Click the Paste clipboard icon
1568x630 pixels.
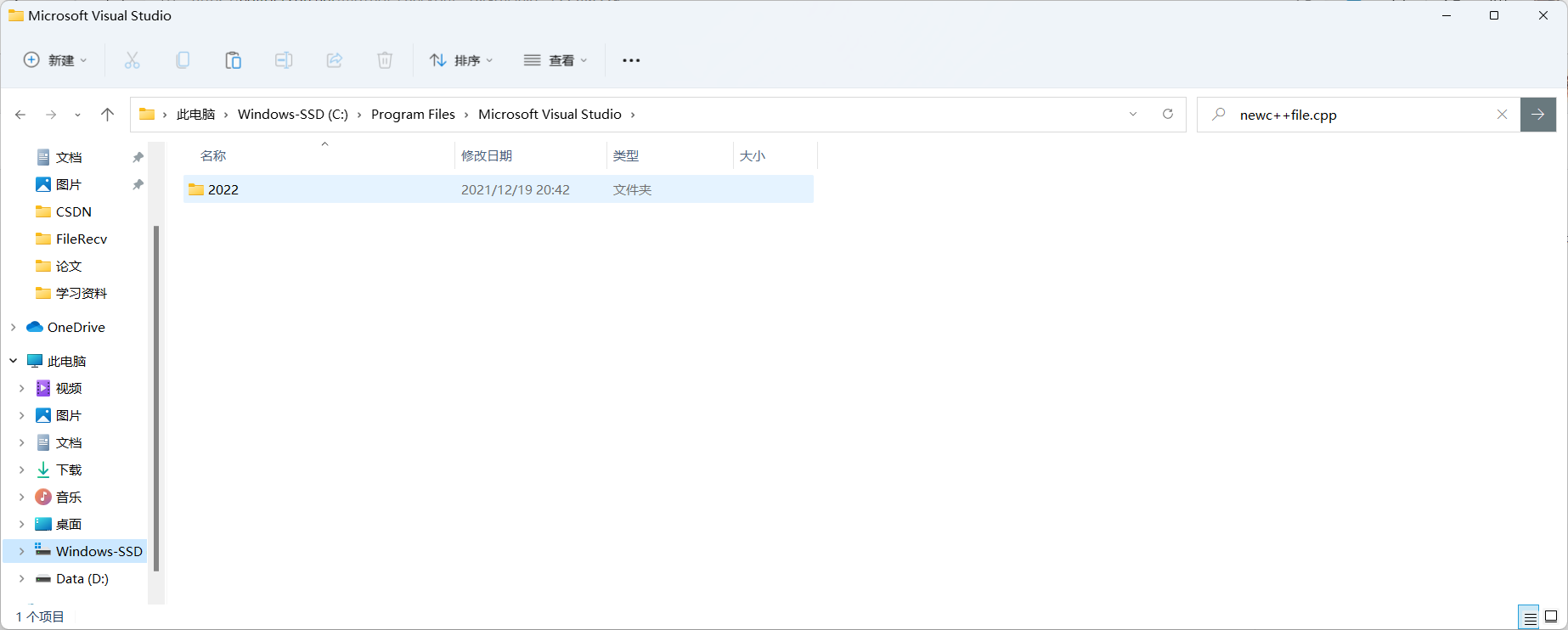pyautogui.click(x=233, y=60)
